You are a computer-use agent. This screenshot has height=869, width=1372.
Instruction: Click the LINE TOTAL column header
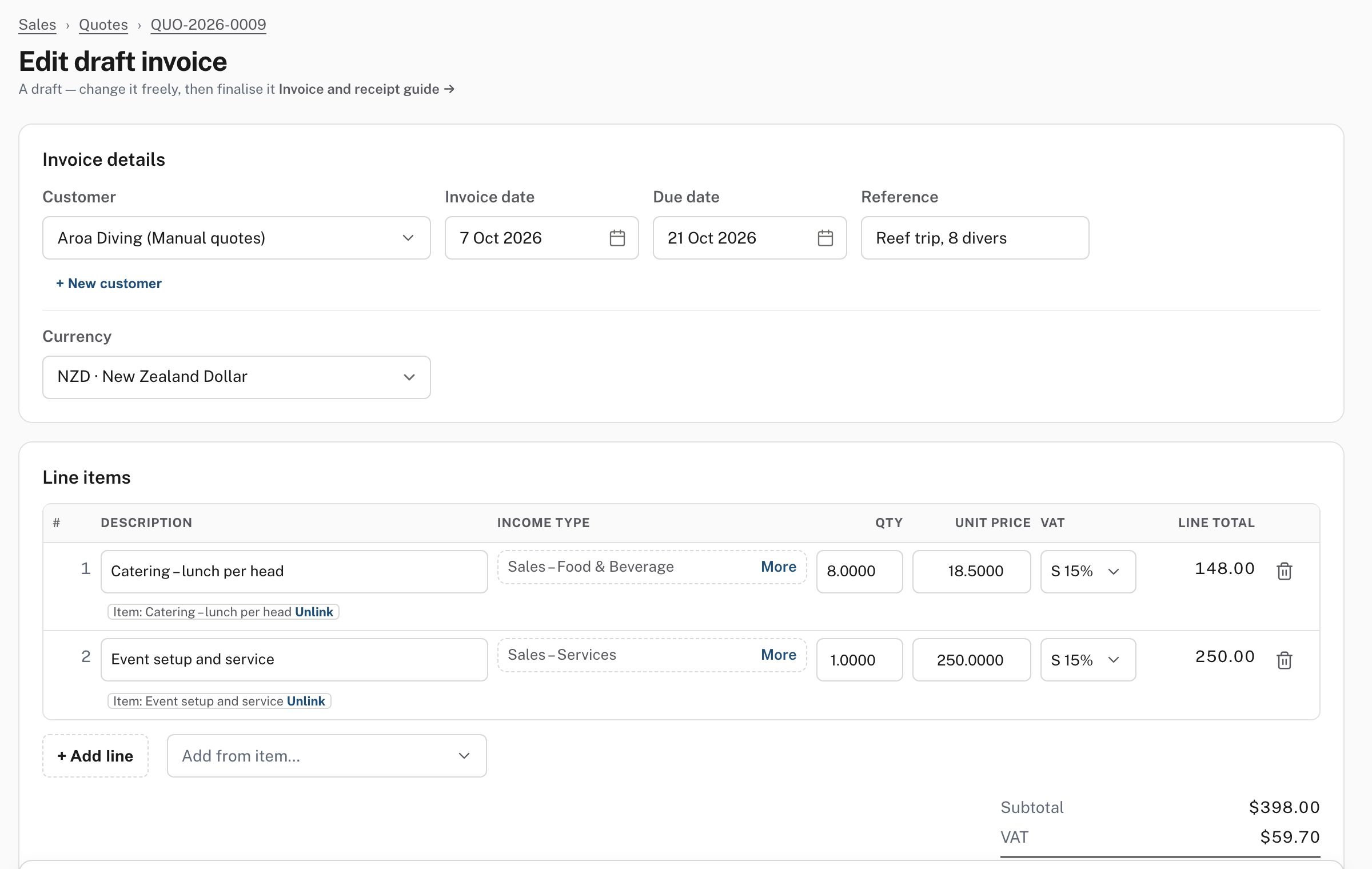pyautogui.click(x=1216, y=523)
